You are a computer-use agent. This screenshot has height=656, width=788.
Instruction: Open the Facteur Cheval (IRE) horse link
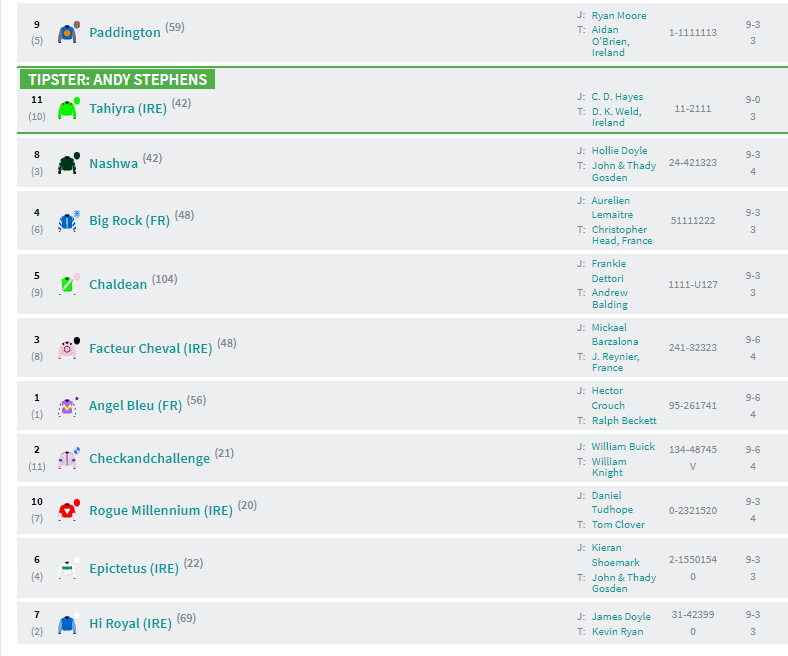tap(151, 349)
